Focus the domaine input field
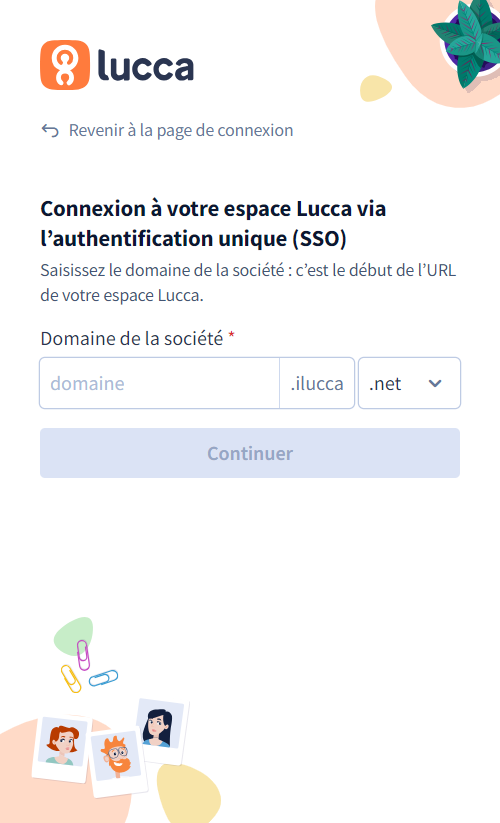The image size is (500, 823). pos(159,383)
